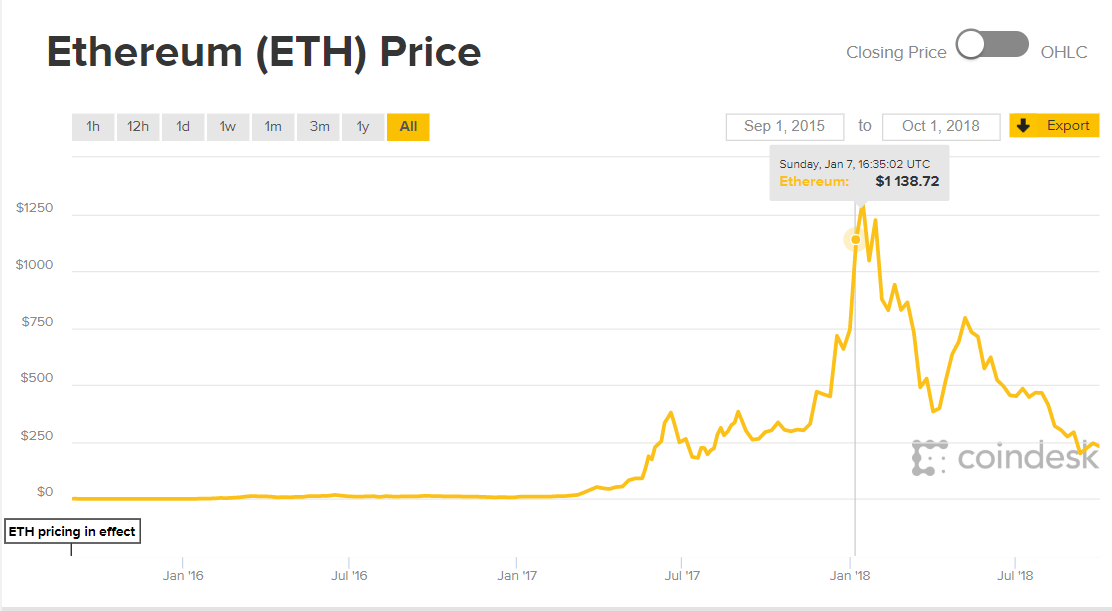Image resolution: width=1112 pixels, height=611 pixels.
Task: Select the All time range
Action: 408,126
